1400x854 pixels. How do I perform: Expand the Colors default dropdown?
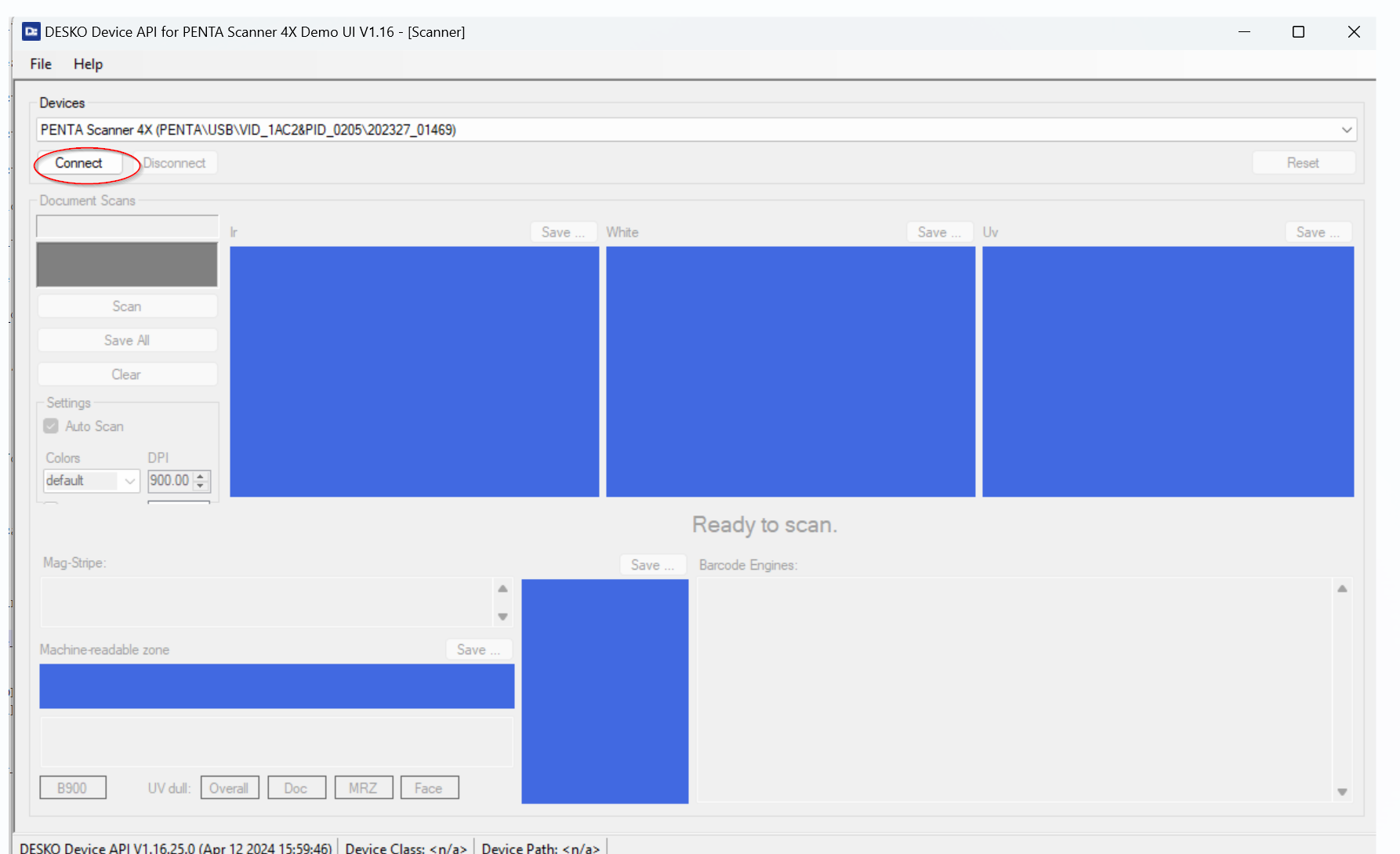(x=129, y=481)
